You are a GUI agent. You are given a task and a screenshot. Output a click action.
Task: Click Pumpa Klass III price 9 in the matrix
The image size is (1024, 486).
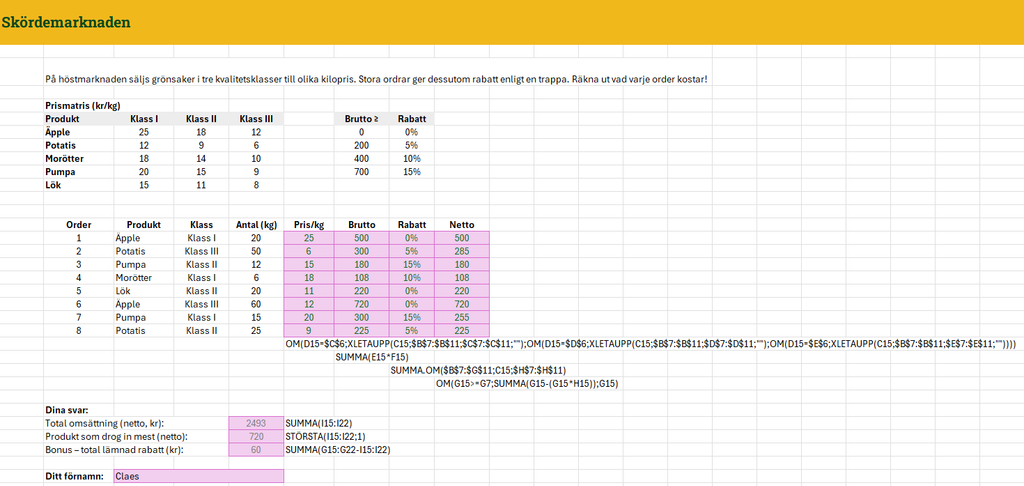[257, 172]
